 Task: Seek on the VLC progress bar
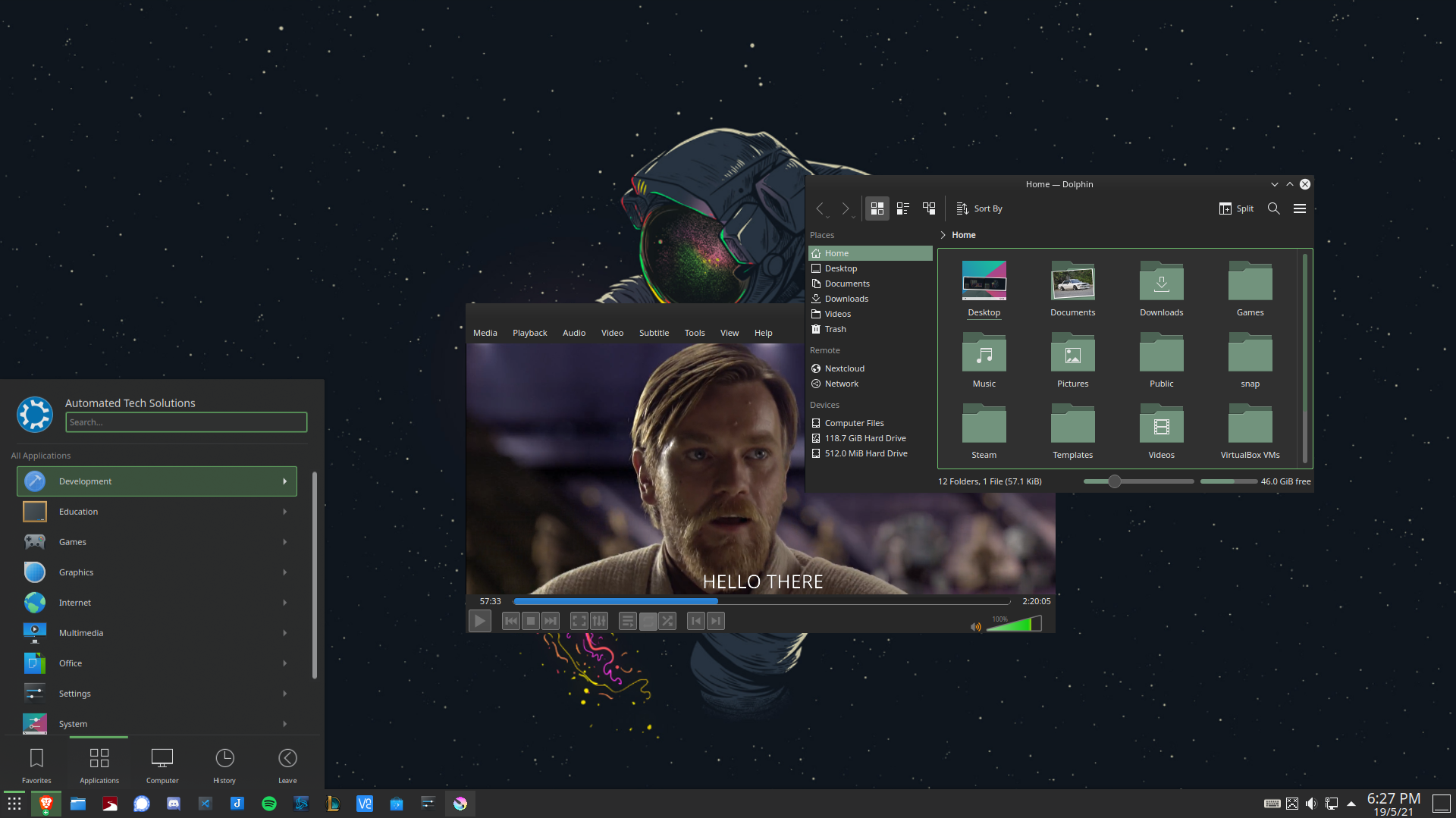point(761,601)
